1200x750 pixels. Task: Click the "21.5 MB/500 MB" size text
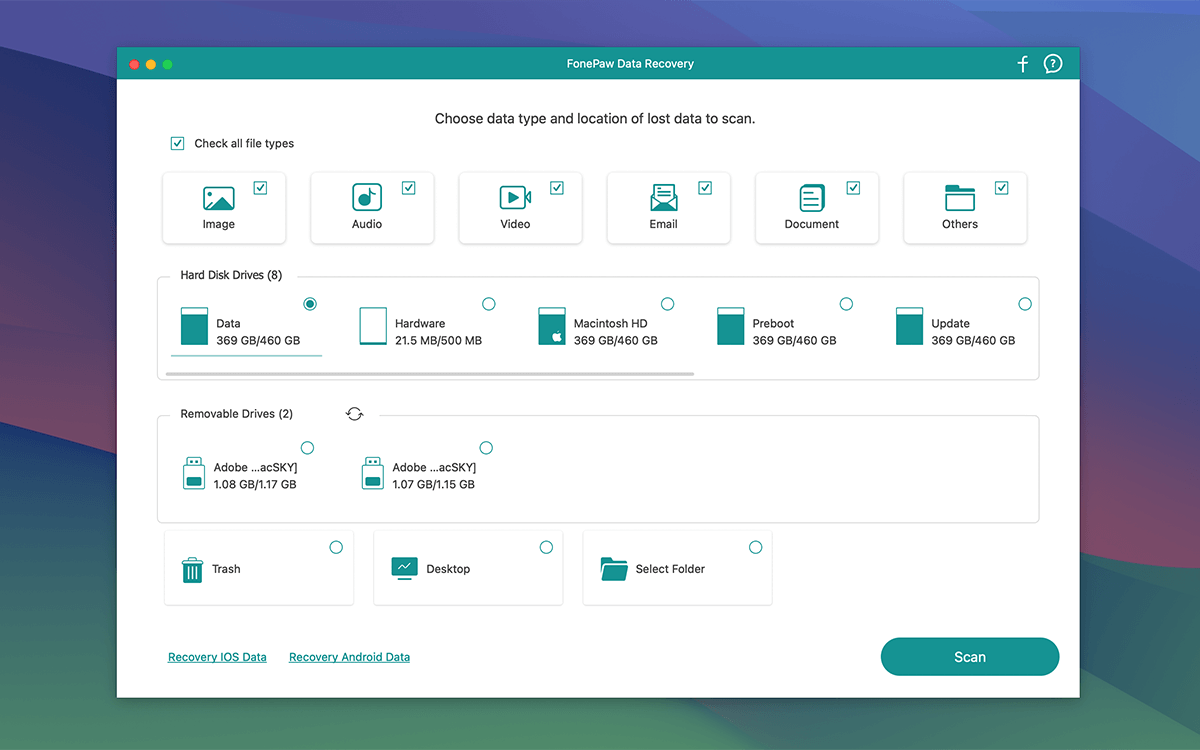point(438,341)
